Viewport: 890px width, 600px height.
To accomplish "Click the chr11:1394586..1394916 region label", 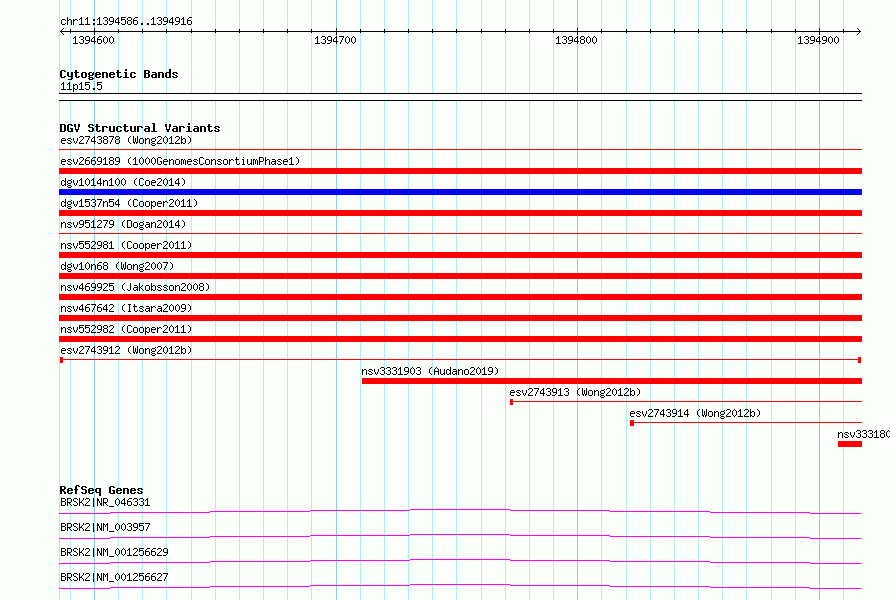I will 126,22.
